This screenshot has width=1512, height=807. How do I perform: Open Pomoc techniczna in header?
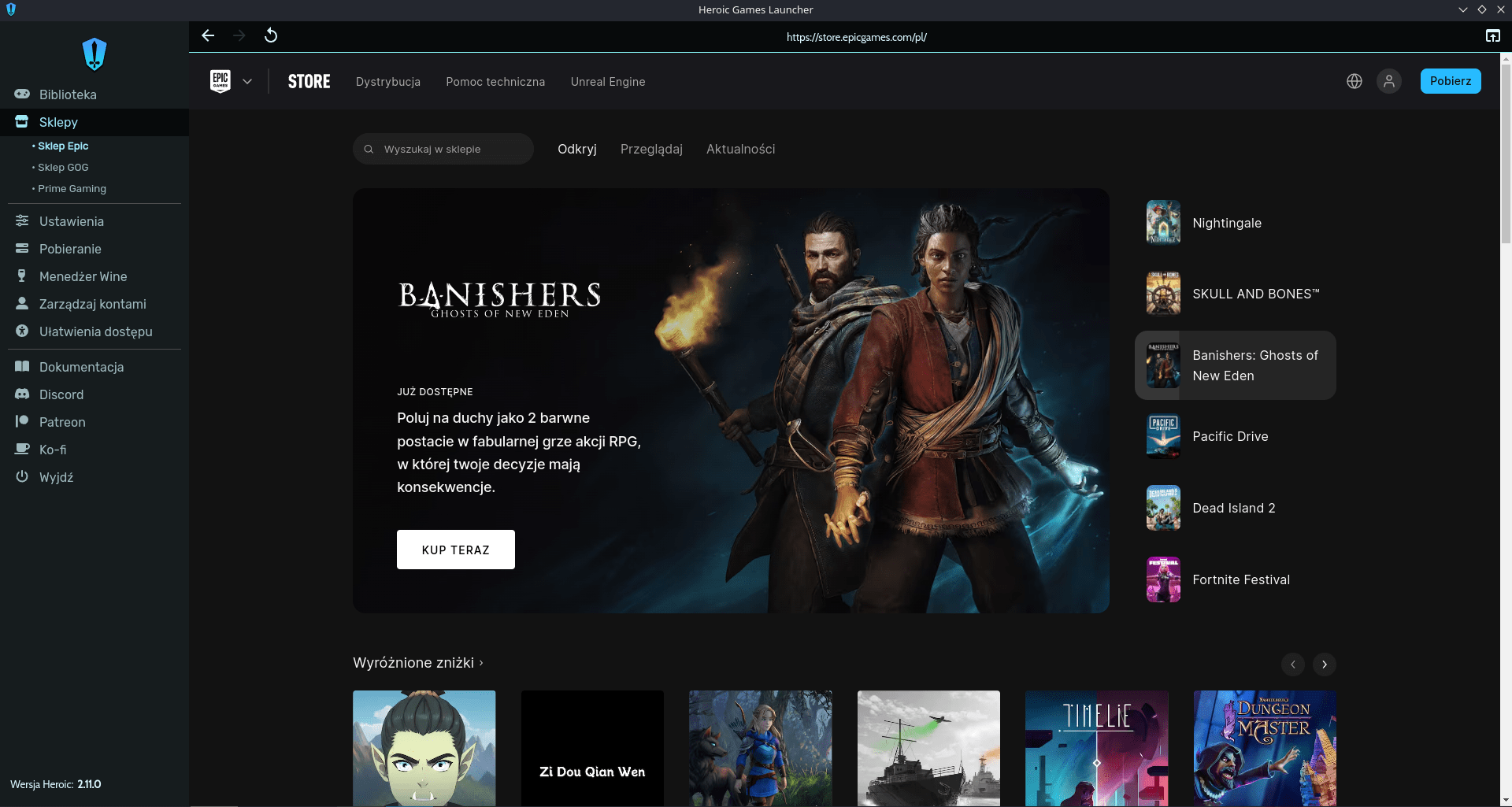495,82
